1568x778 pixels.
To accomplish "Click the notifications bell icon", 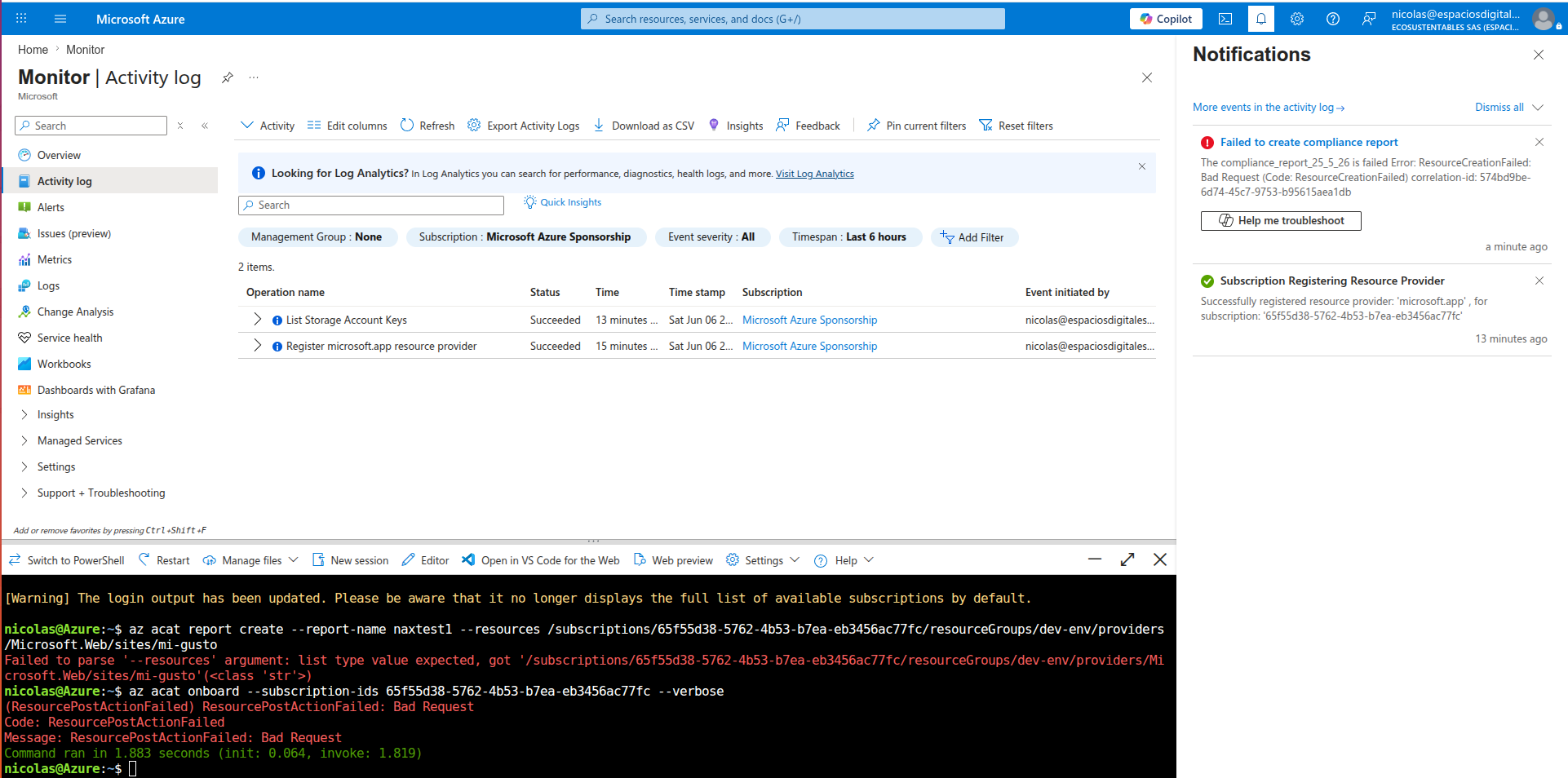I will click(x=1261, y=19).
